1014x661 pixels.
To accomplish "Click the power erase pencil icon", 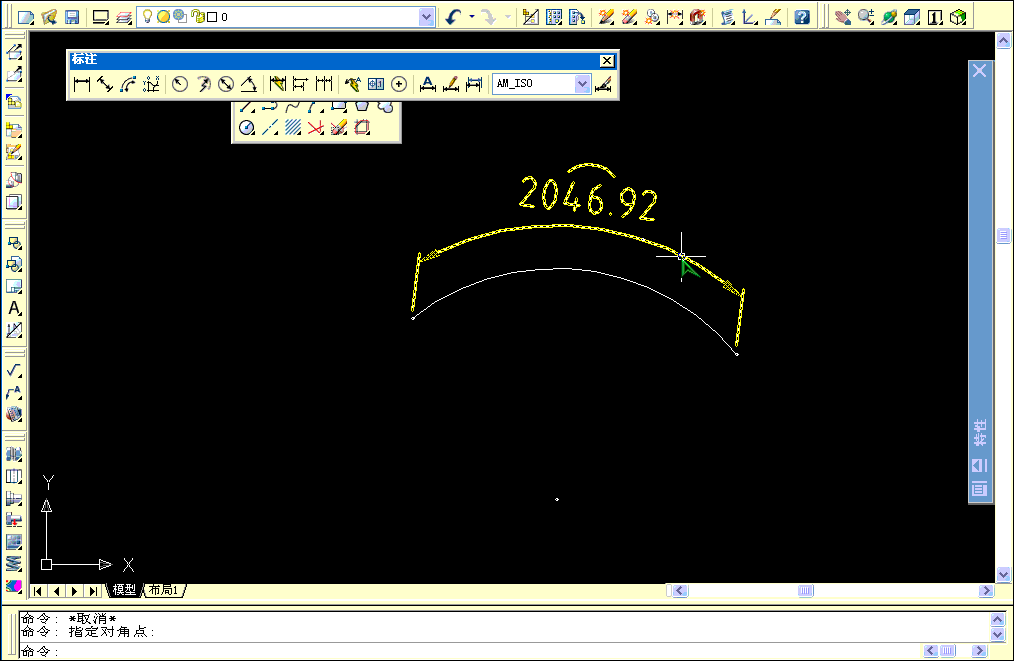I will (629, 17).
